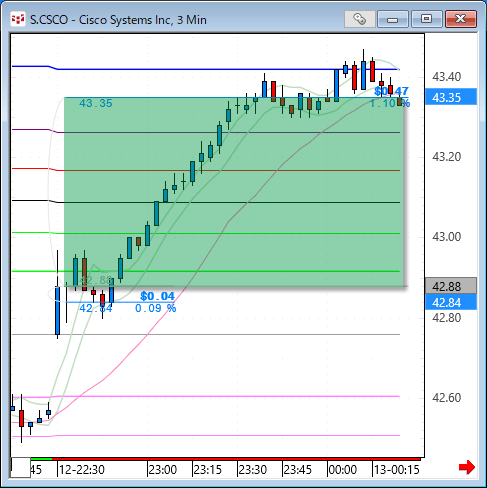Click the white box at time axis left

pos(21,468)
